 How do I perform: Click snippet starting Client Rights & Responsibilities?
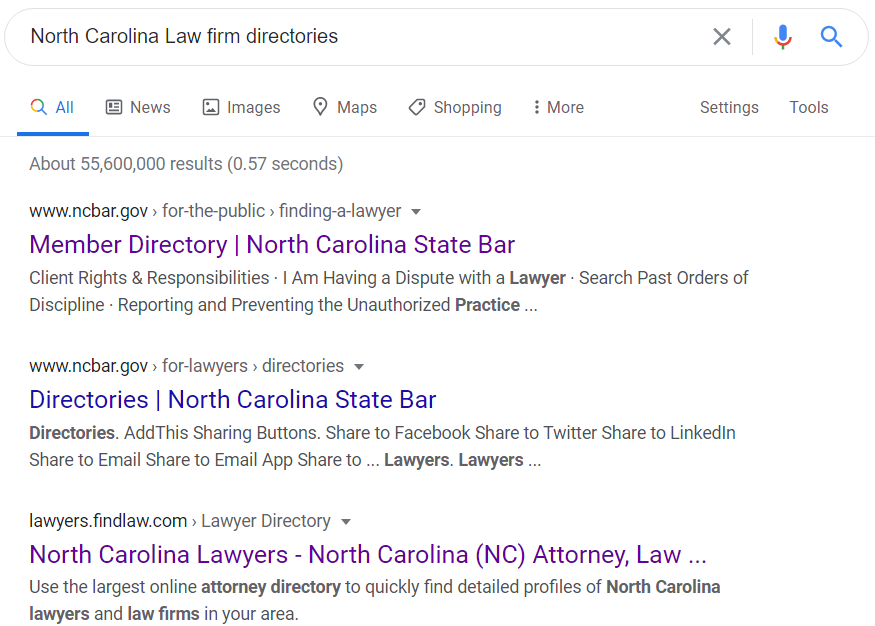point(388,291)
